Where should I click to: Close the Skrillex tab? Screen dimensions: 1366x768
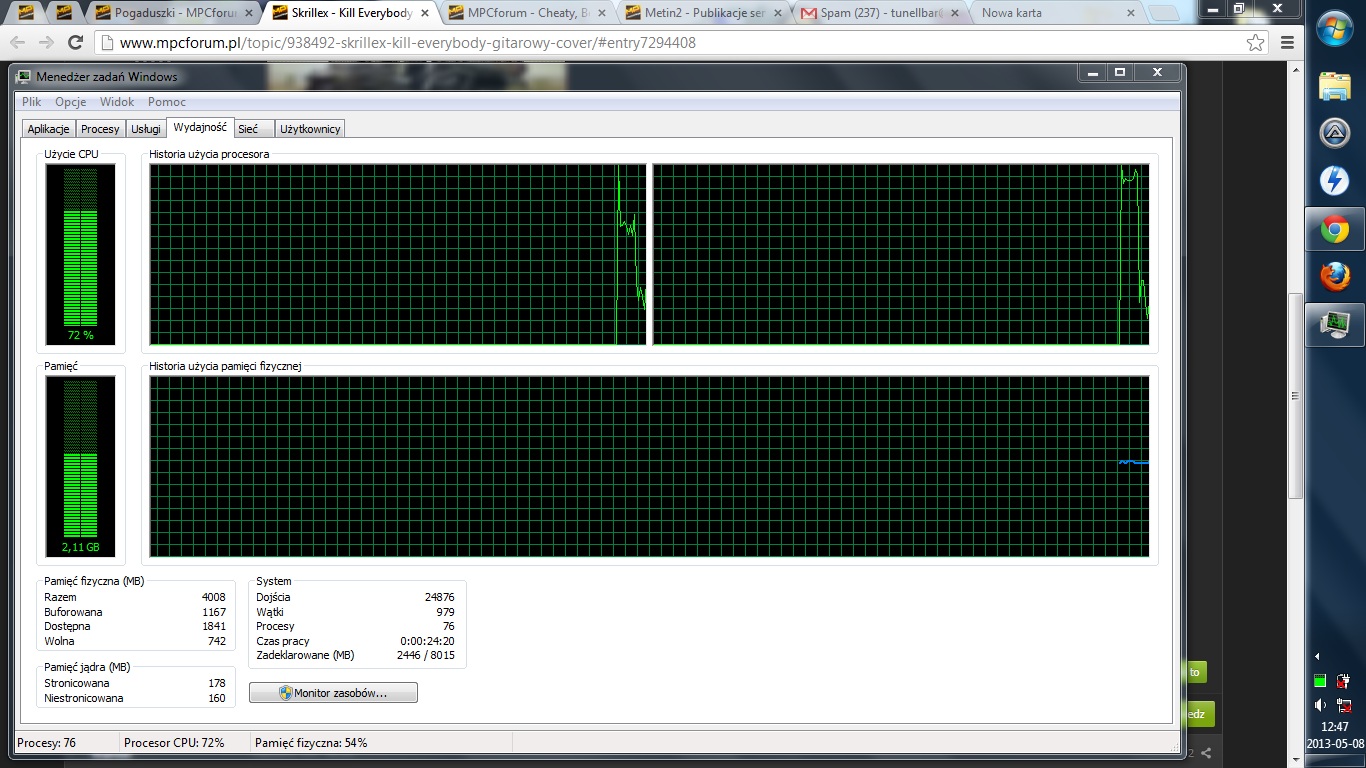tap(425, 13)
